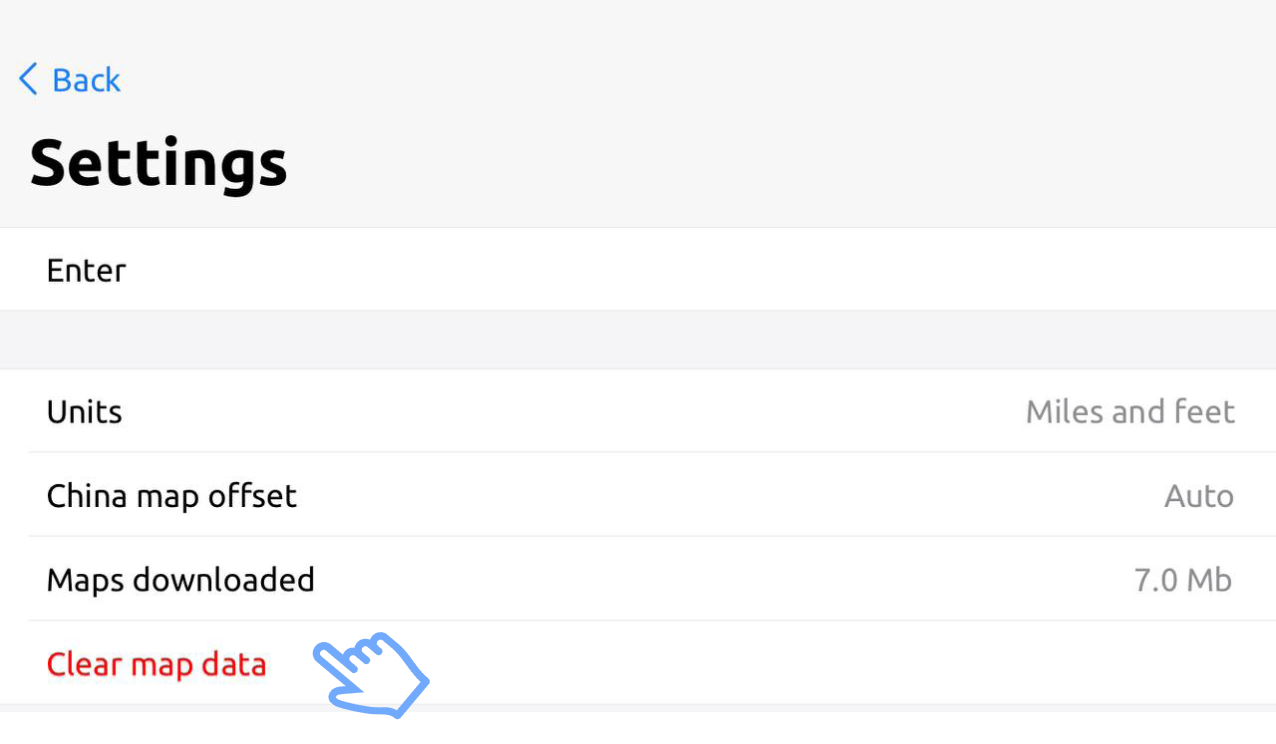Open the China map offset label
Screen dimensions: 1276x744
[x=171, y=496]
